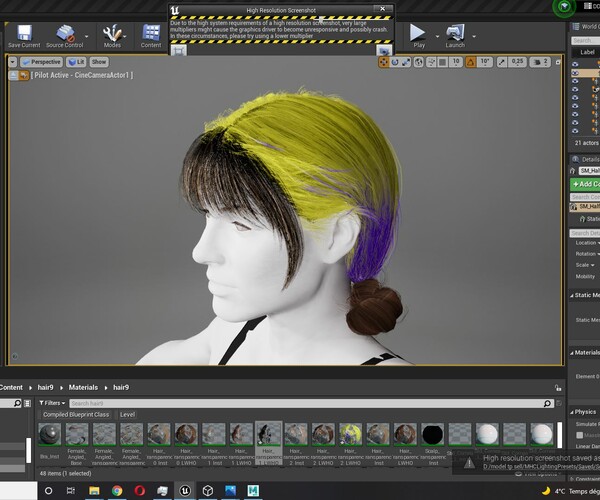Select the black Scalp material thumbnail

pyautogui.click(x=432, y=435)
